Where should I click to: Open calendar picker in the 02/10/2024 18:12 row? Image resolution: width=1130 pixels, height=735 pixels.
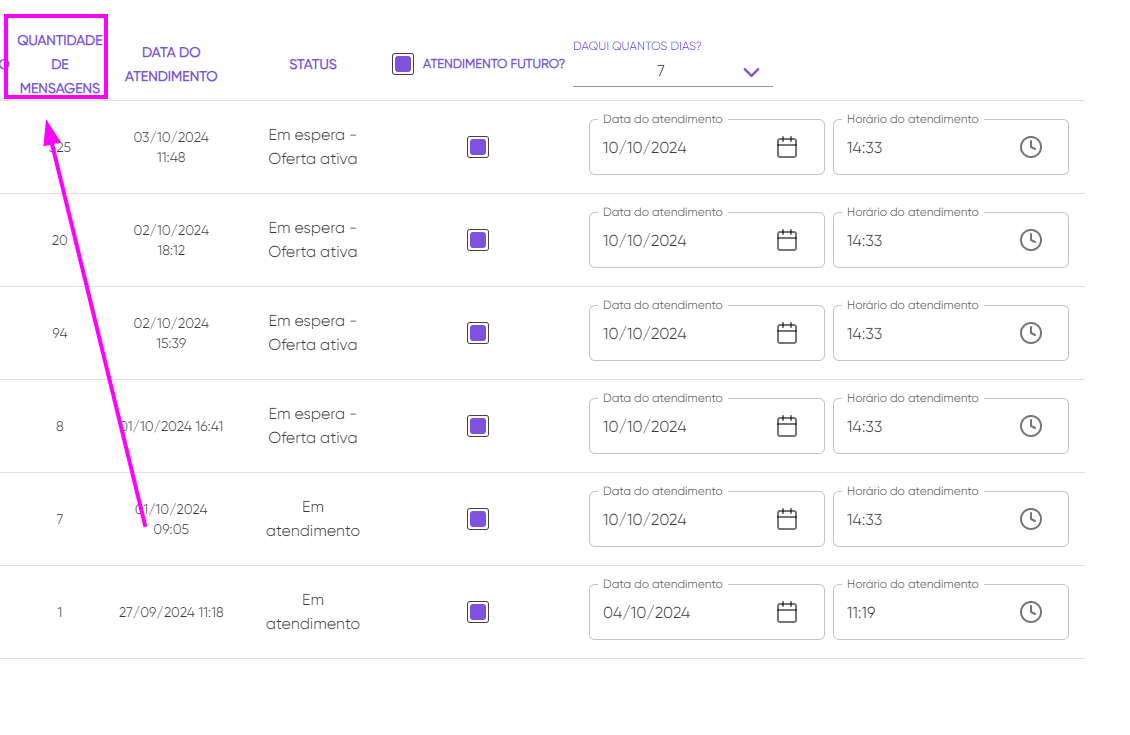click(x=786, y=240)
